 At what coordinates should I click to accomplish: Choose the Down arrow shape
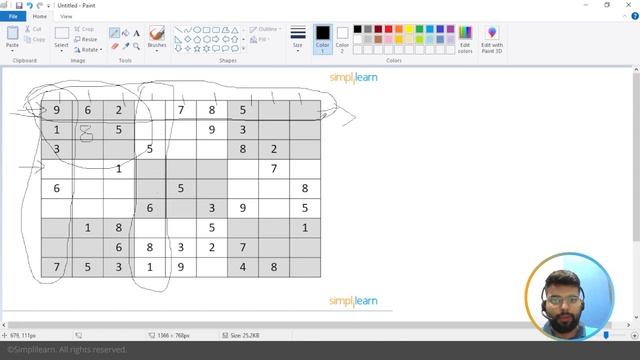(x=178, y=49)
